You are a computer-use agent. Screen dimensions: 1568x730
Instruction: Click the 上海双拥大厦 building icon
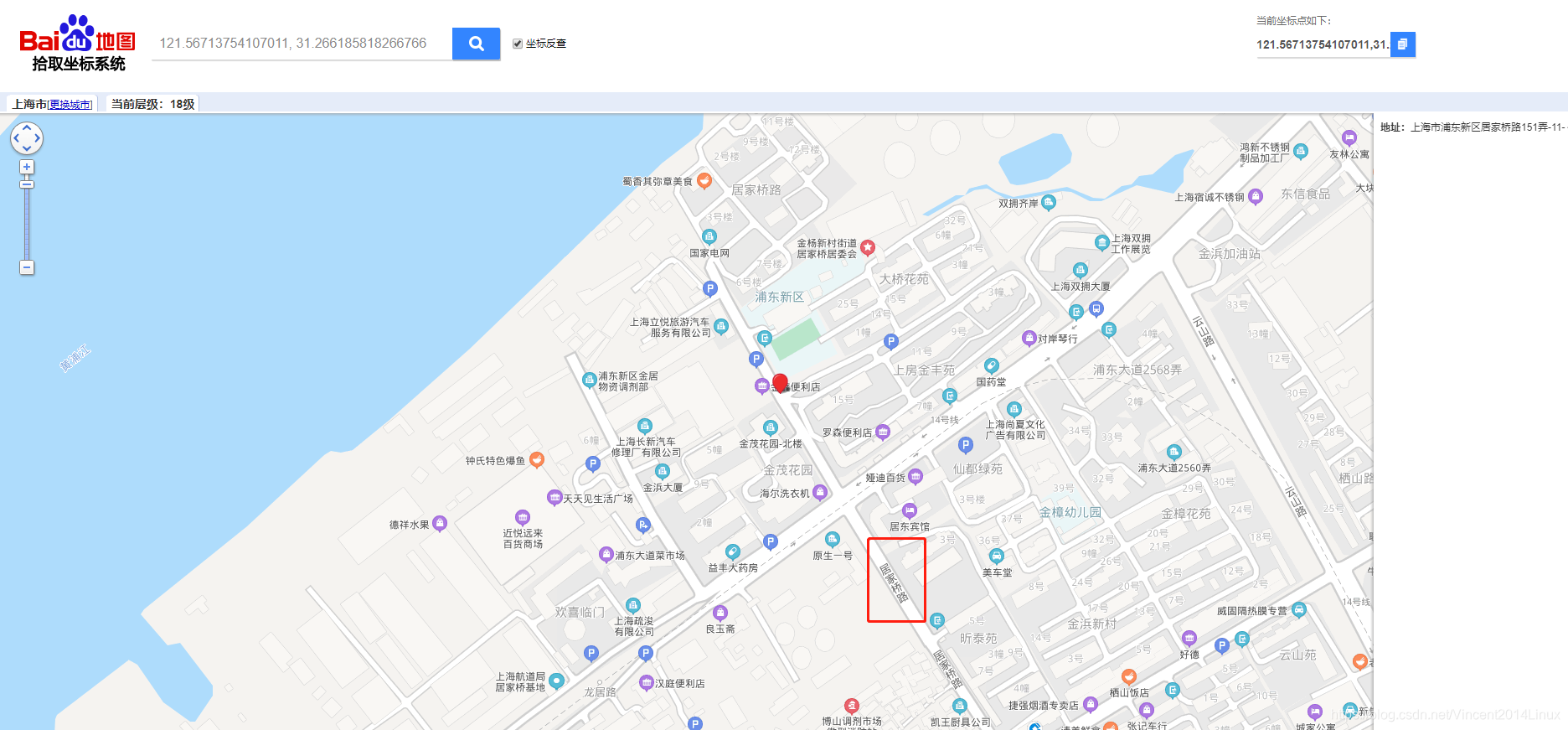(1081, 271)
